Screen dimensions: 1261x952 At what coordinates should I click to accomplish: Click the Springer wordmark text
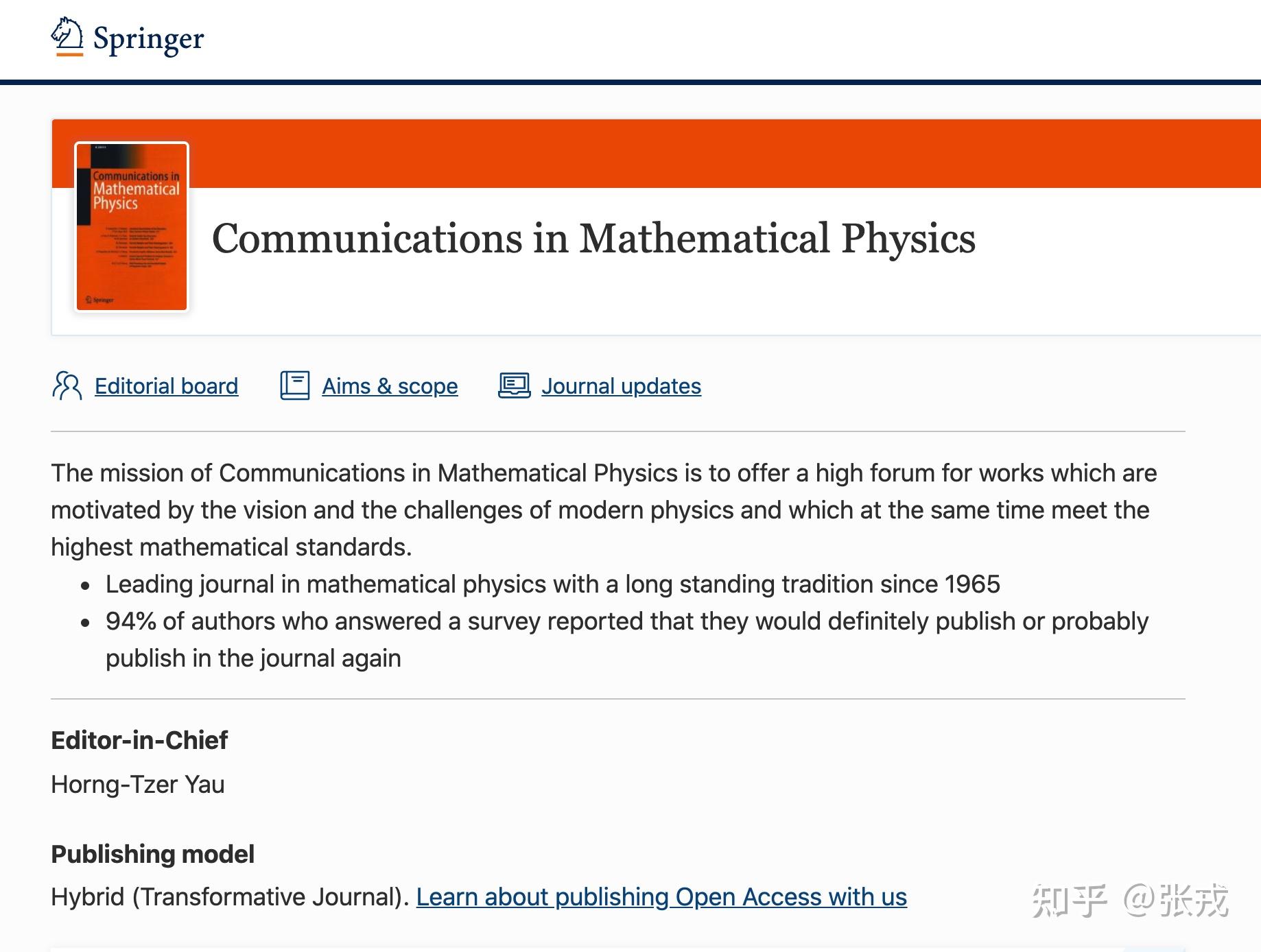(148, 39)
